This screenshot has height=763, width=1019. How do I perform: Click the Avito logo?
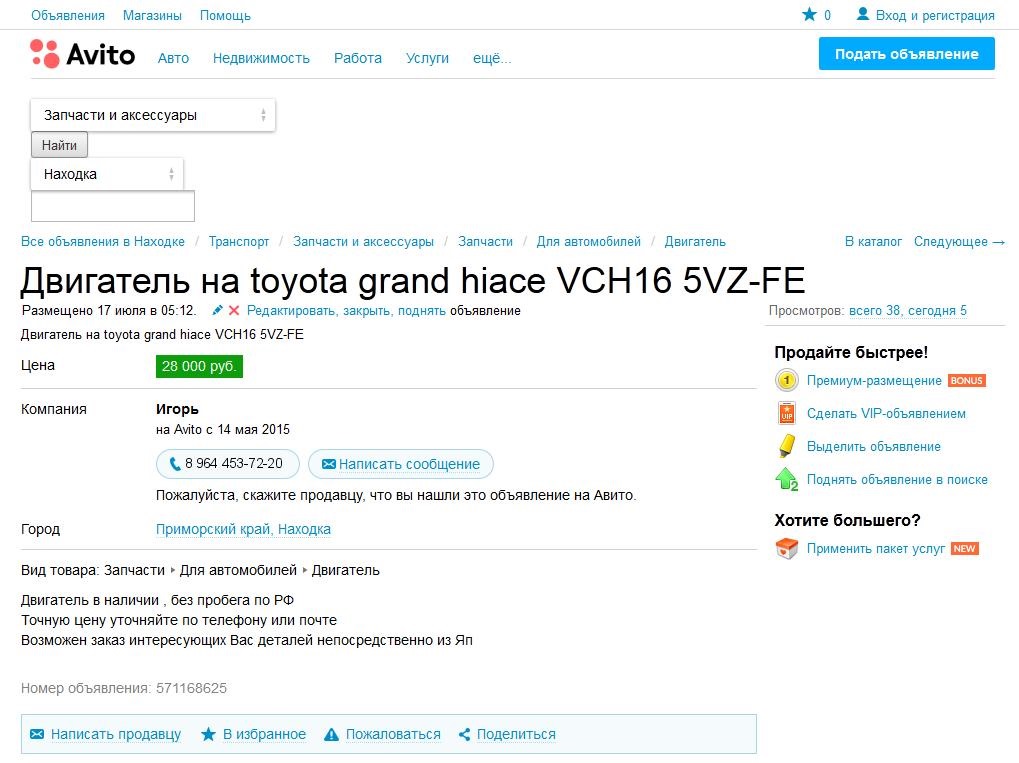(x=83, y=54)
